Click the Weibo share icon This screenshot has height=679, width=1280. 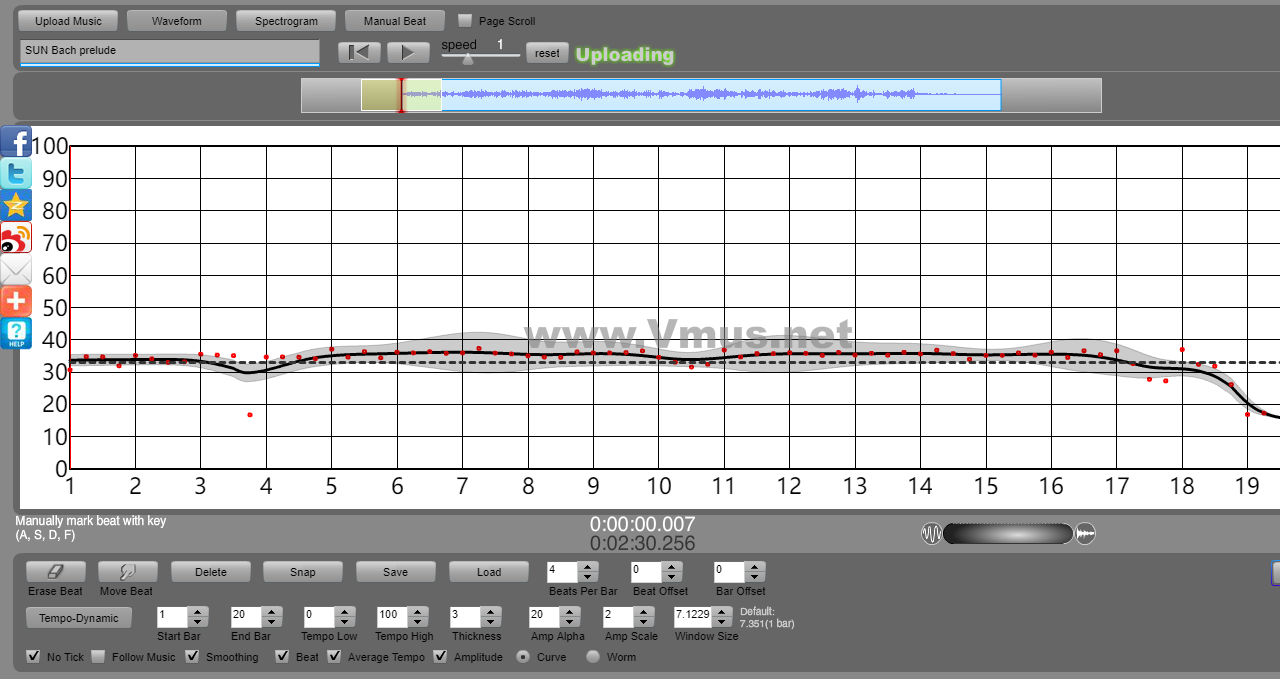coord(16,238)
